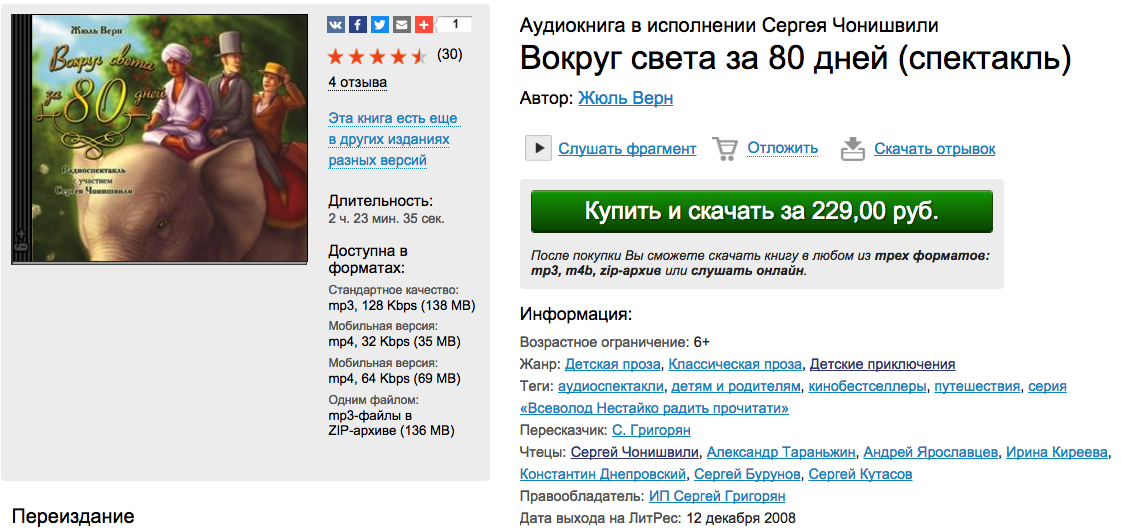Open reader link Сергей Чонишвили
The height and width of the screenshot is (531, 1121).
coord(636,452)
